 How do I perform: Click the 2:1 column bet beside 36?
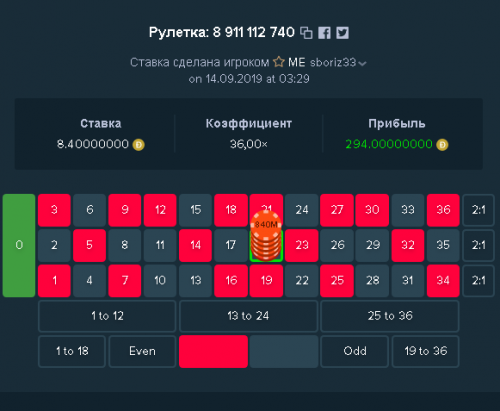point(478,210)
